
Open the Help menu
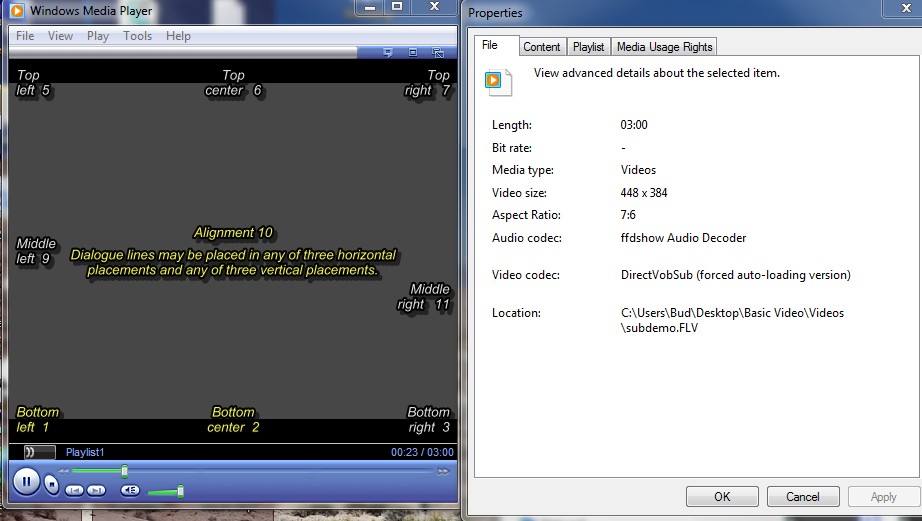click(x=178, y=36)
